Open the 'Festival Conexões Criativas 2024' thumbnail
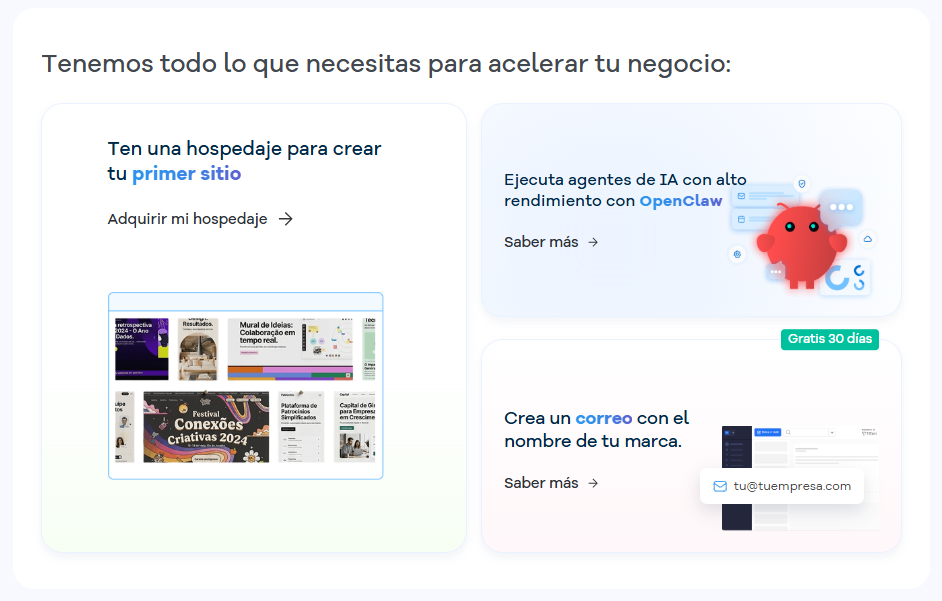942x601 pixels. pyautogui.click(x=206, y=427)
